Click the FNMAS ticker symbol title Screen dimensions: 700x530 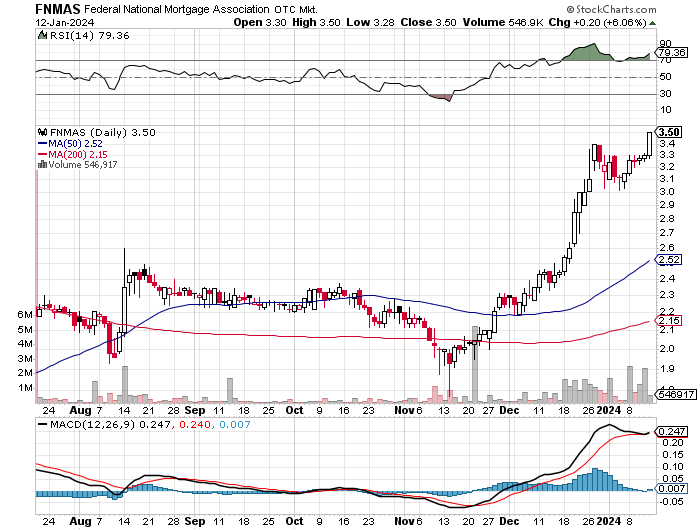(58, 9)
